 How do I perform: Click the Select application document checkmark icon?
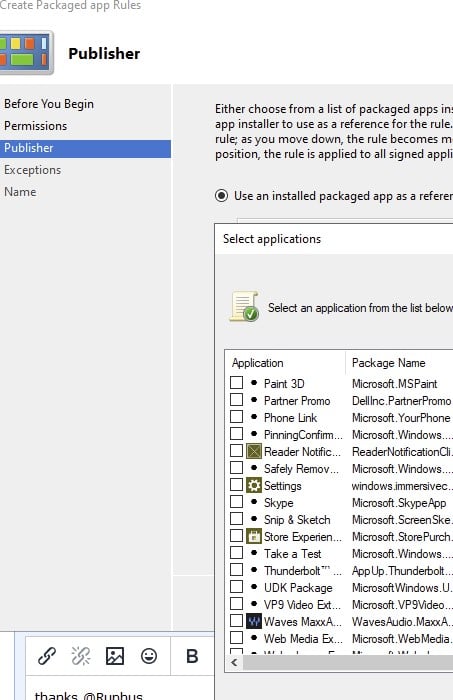click(244, 306)
